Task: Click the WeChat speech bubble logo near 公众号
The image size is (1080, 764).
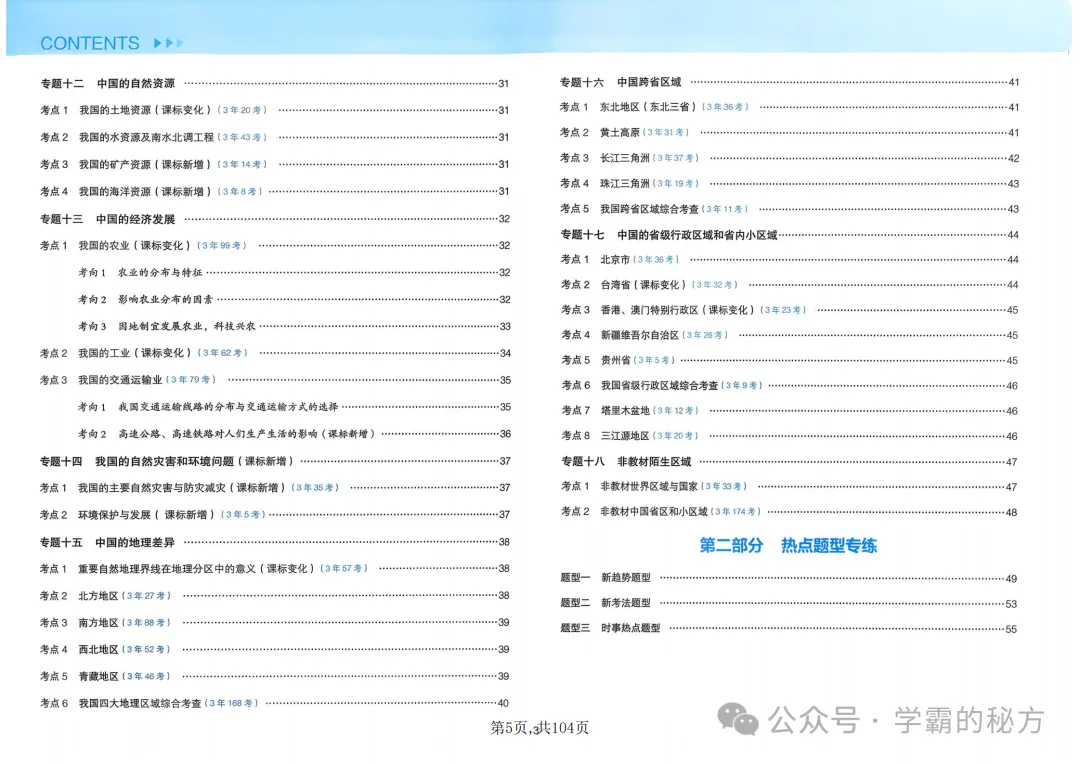Action: coord(741,718)
